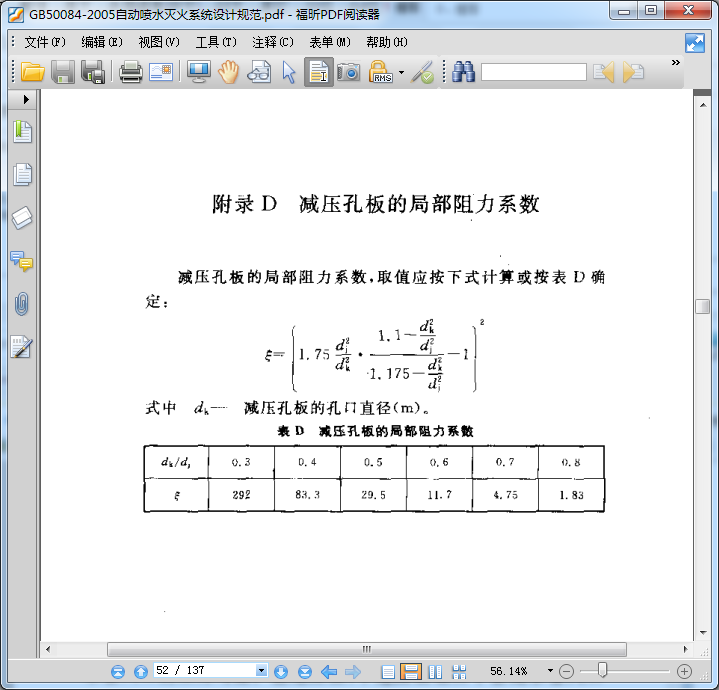Open the 文件(F) menu
The image size is (719, 690).
(x=45, y=42)
